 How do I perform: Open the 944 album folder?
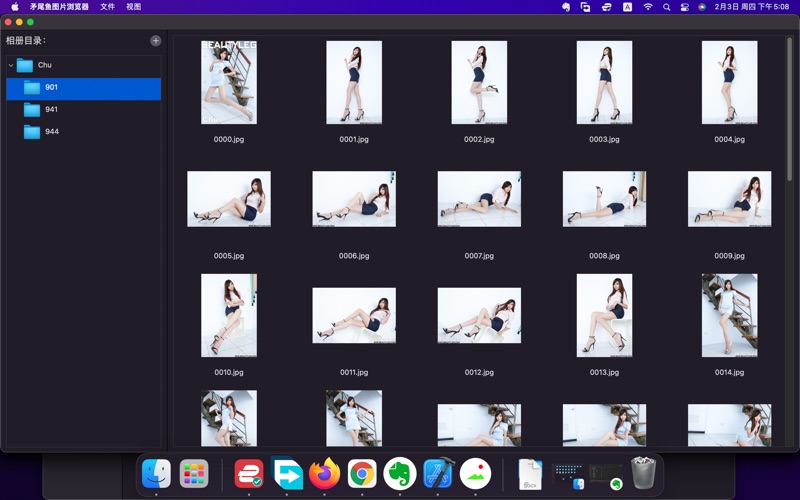[51, 131]
